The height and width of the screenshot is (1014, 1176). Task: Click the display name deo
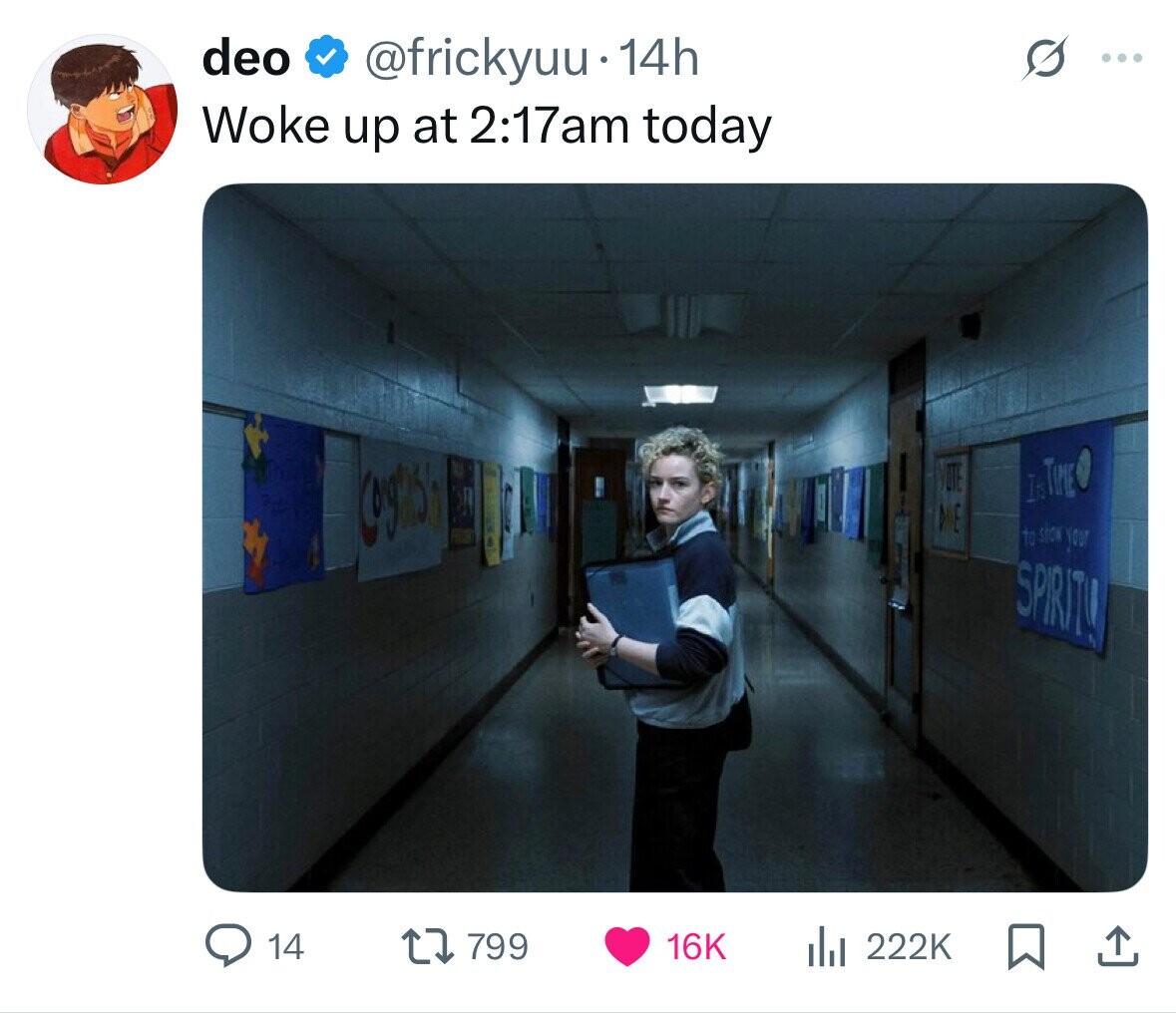246,59
